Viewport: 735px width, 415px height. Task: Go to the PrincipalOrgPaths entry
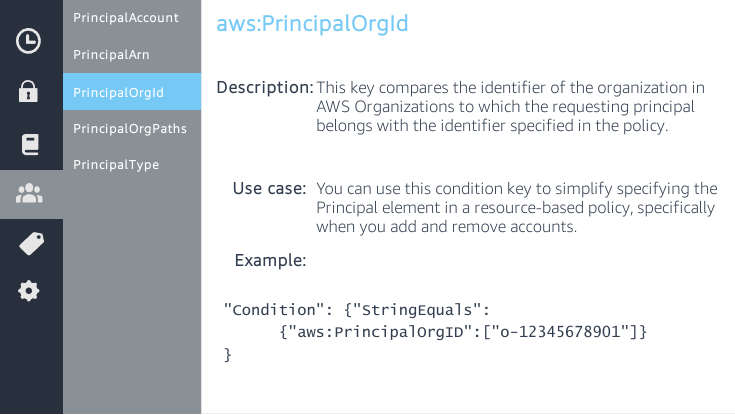pos(130,128)
